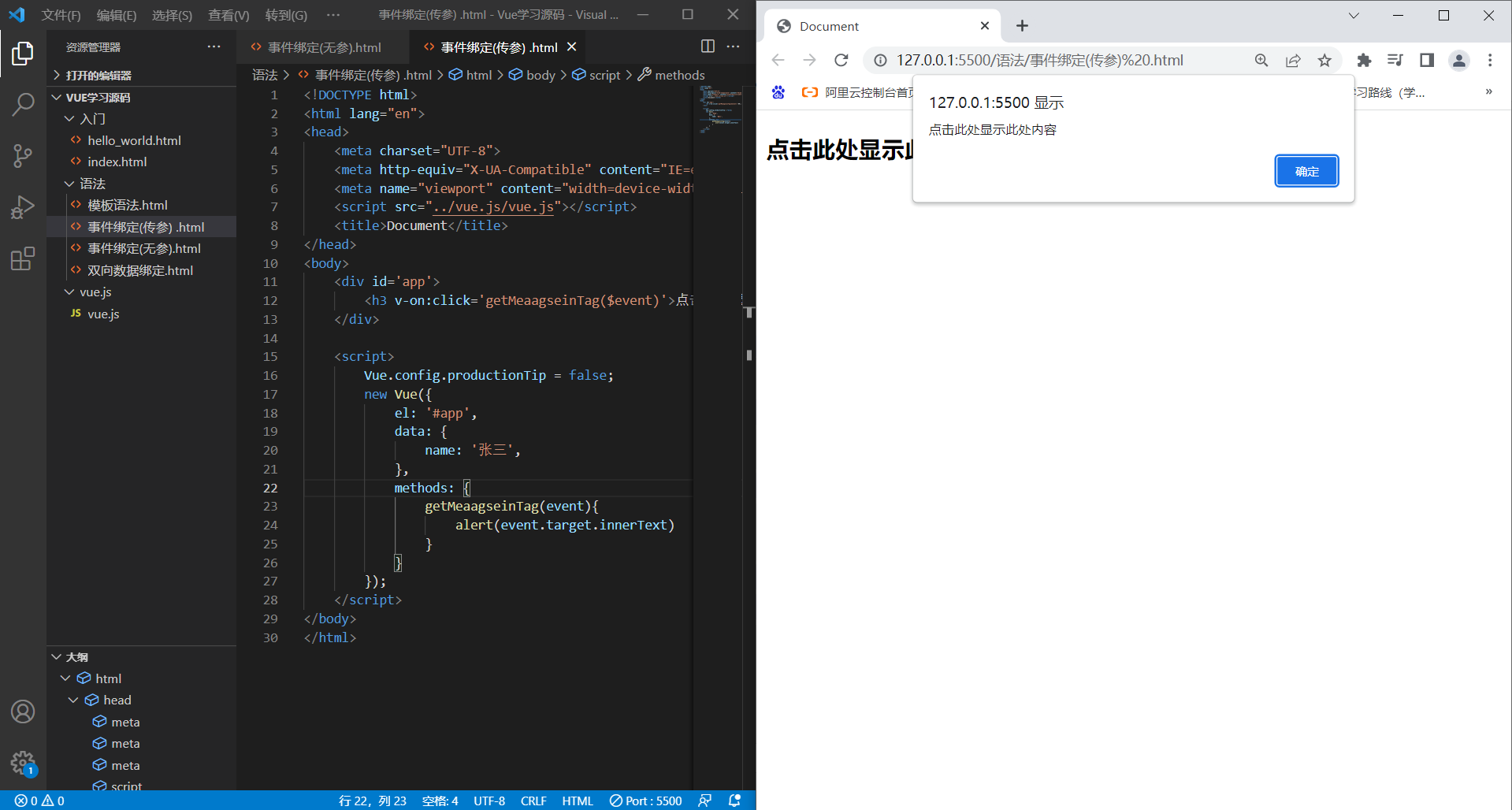Collapse the head node in outline
The image size is (1512, 810).
click(73, 700)
